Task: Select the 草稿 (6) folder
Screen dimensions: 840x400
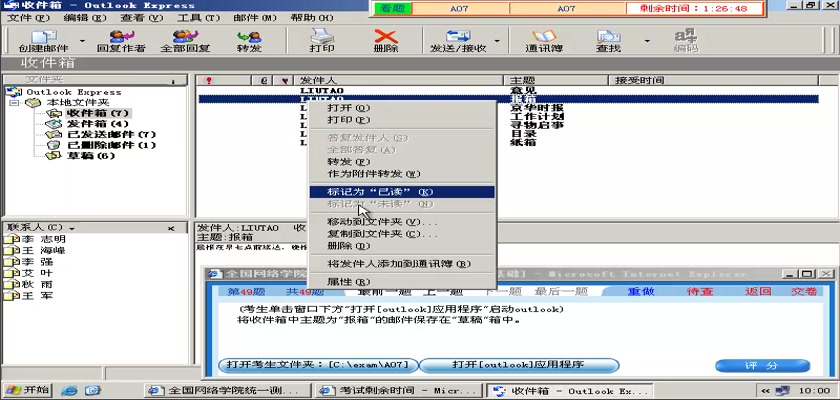Action: [91, 156]
